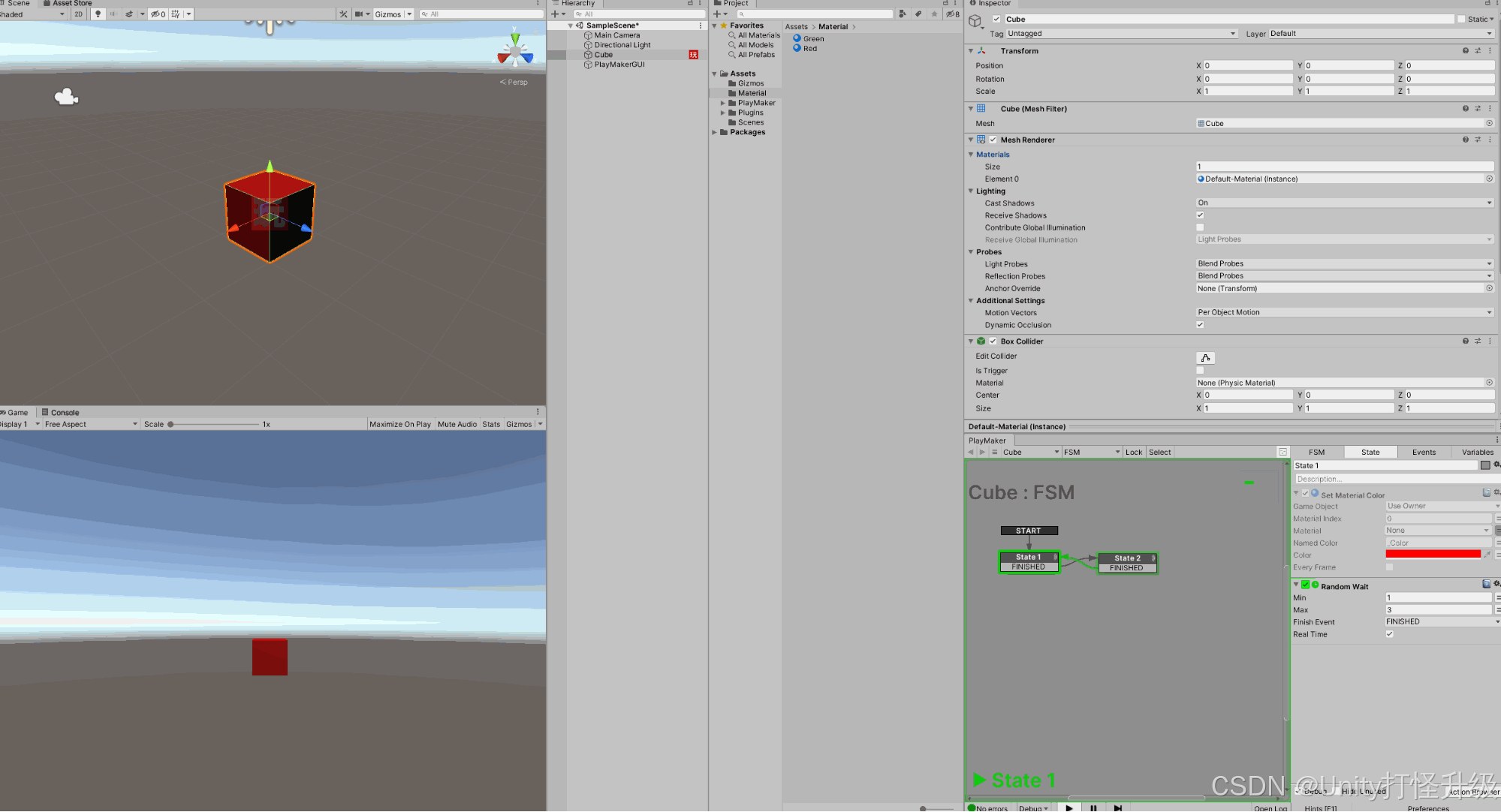This screenshot has width=1501, height=812.
Task: Select the State 2 node in FSM graph
Action: point(1127,558)
